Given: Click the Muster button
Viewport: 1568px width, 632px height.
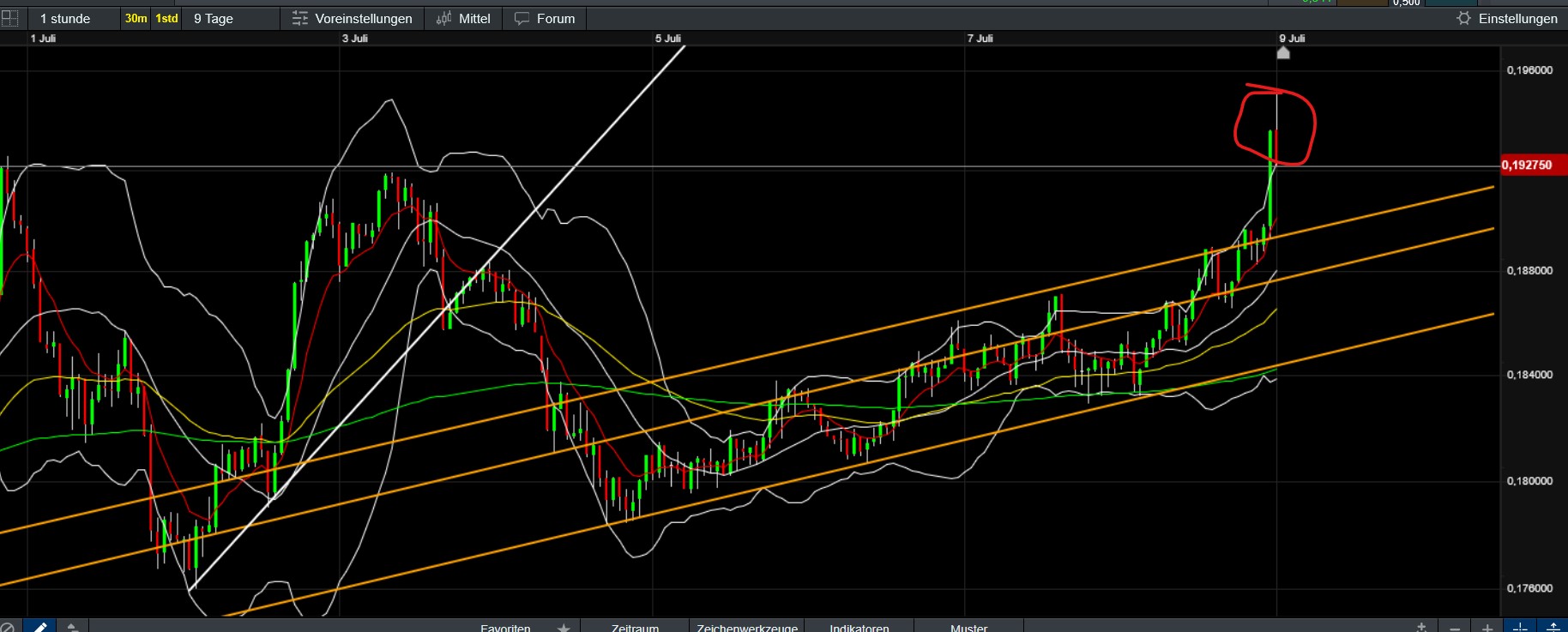Looking at the screenshot, I should coord(969,627).
